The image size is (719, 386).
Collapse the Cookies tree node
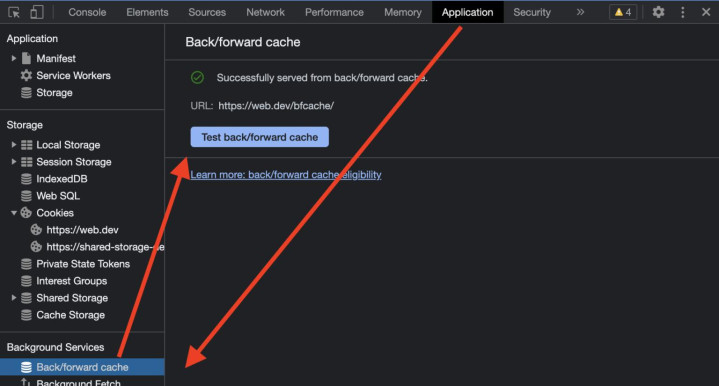[13, 213]
